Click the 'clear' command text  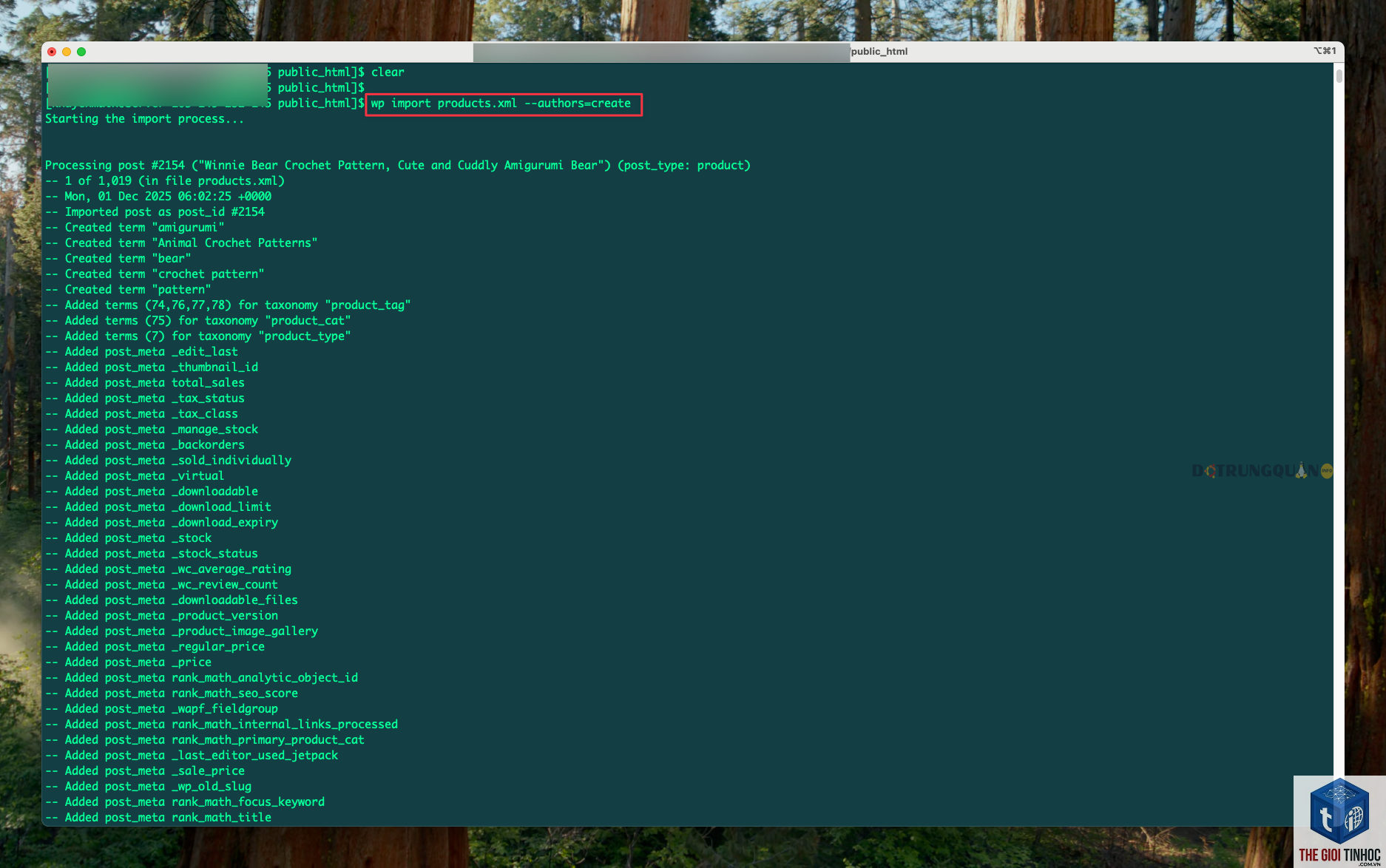(x=388, y=72)
